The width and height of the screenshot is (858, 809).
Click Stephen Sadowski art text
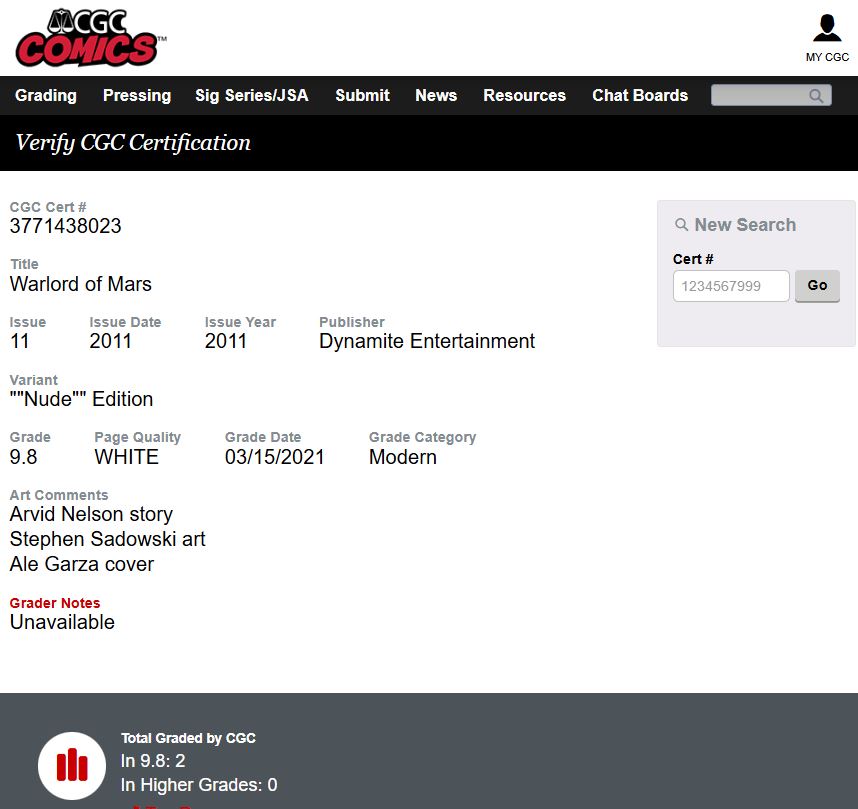point(108,539)
